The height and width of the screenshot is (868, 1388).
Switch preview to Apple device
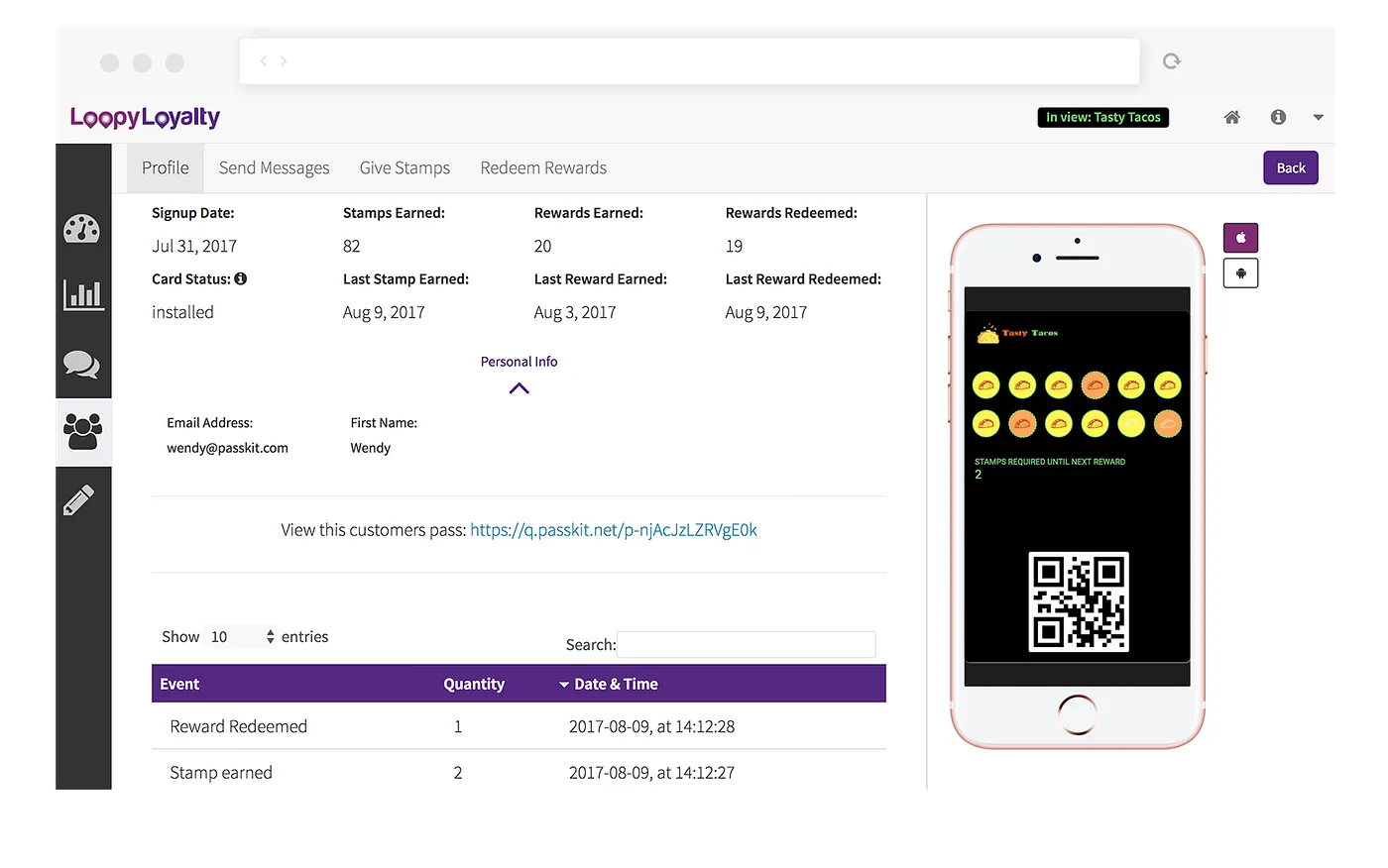(x=1240, y=238)
